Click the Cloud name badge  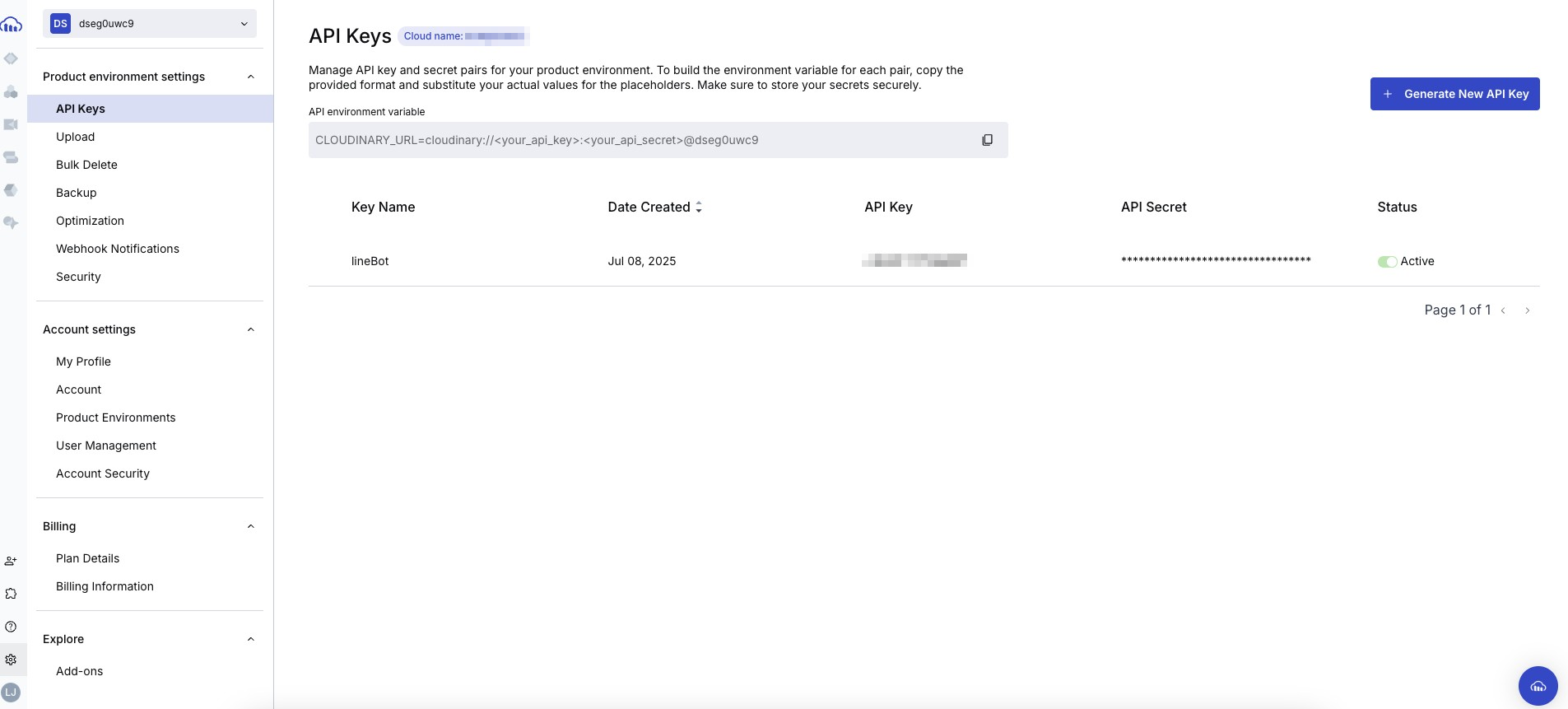[x=463, y=36]
